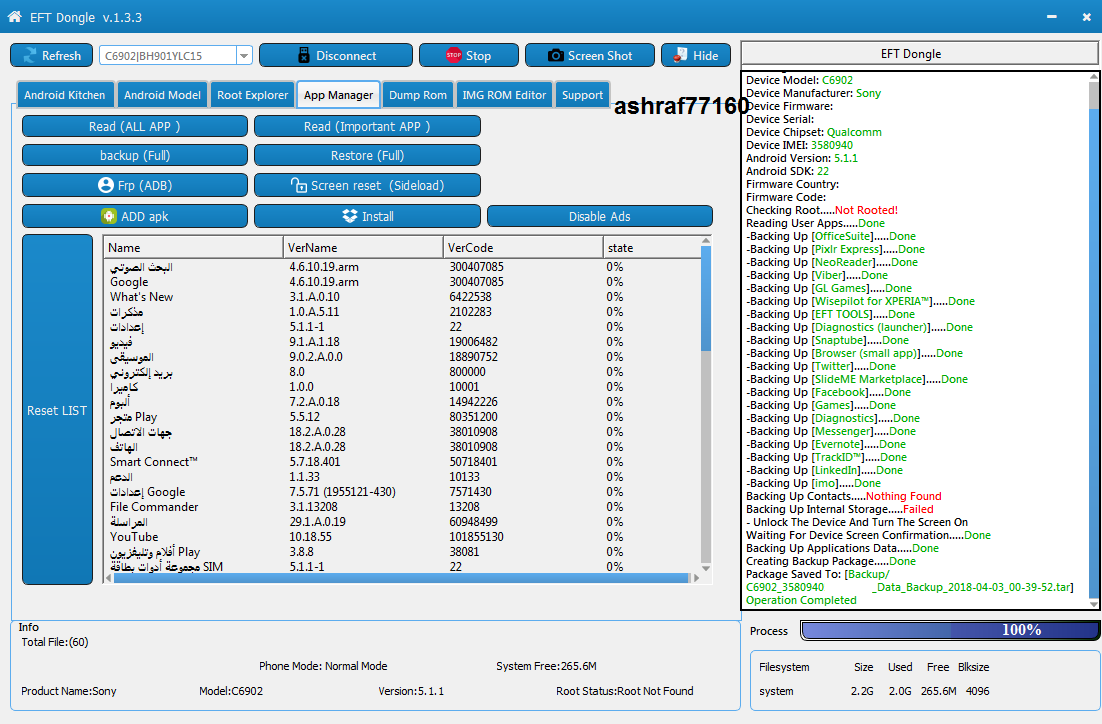The height and width of the screenshot is (724, 1102).
Task: Click version name 7.5.71 (1955121-430) cell
Action: coord(342,492)
